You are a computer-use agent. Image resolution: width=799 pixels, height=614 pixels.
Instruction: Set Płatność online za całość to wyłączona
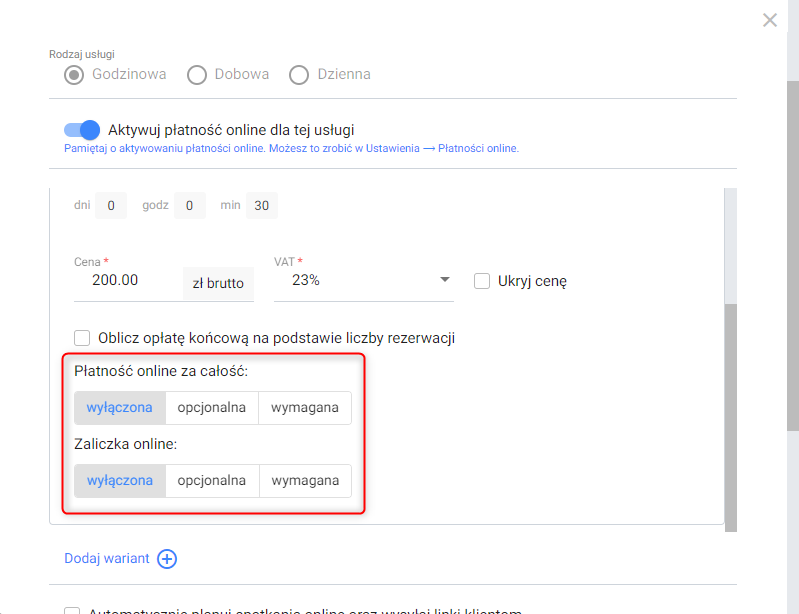click(120, 408)
